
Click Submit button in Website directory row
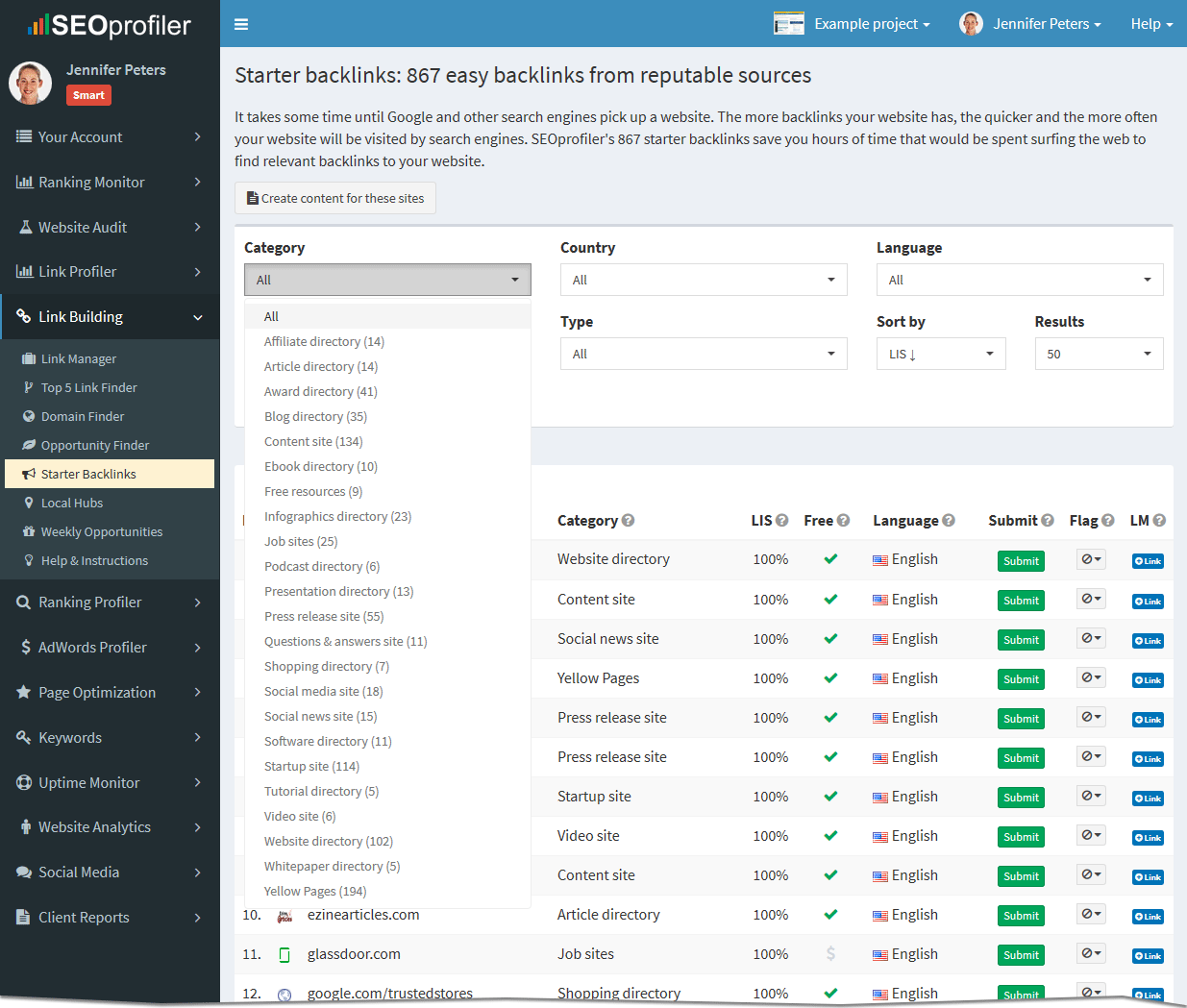1021,561
